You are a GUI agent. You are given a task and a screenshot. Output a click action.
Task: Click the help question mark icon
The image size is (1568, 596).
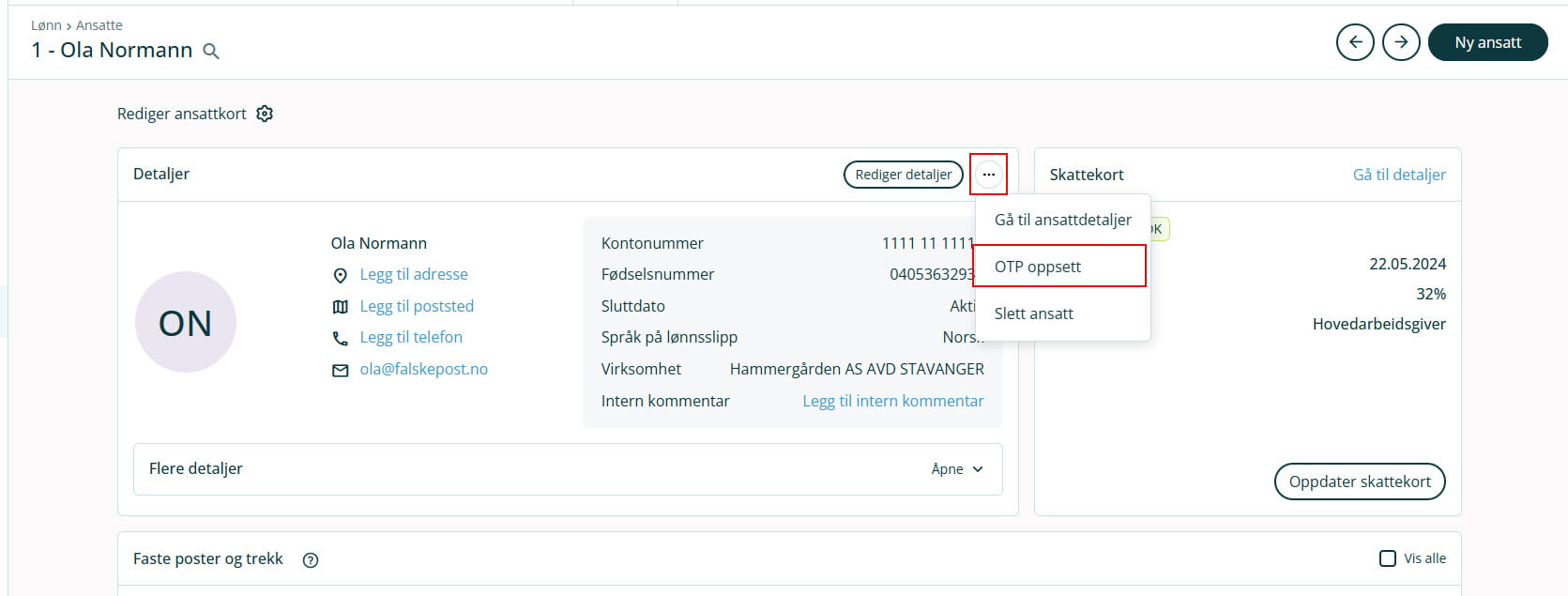tap(311, 559)
